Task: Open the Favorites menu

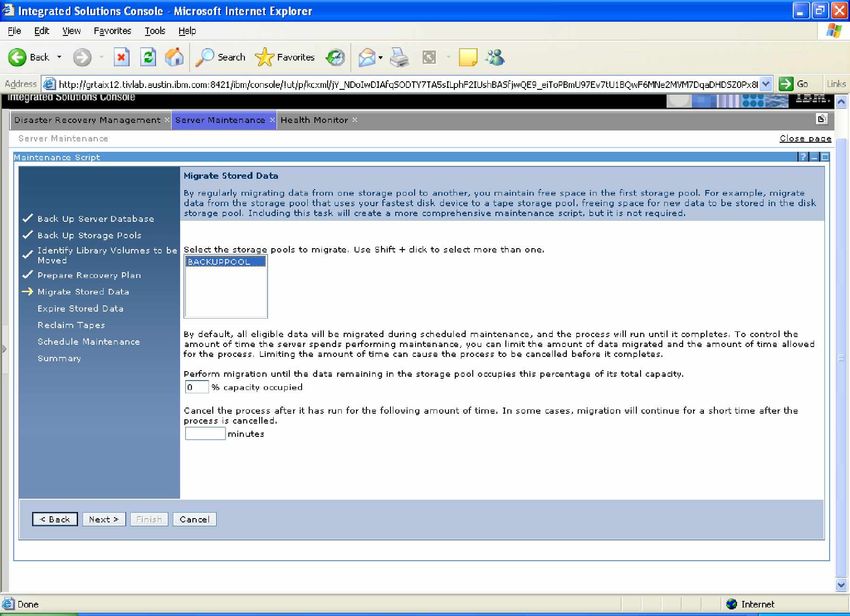Action: (x=112, y=31)
